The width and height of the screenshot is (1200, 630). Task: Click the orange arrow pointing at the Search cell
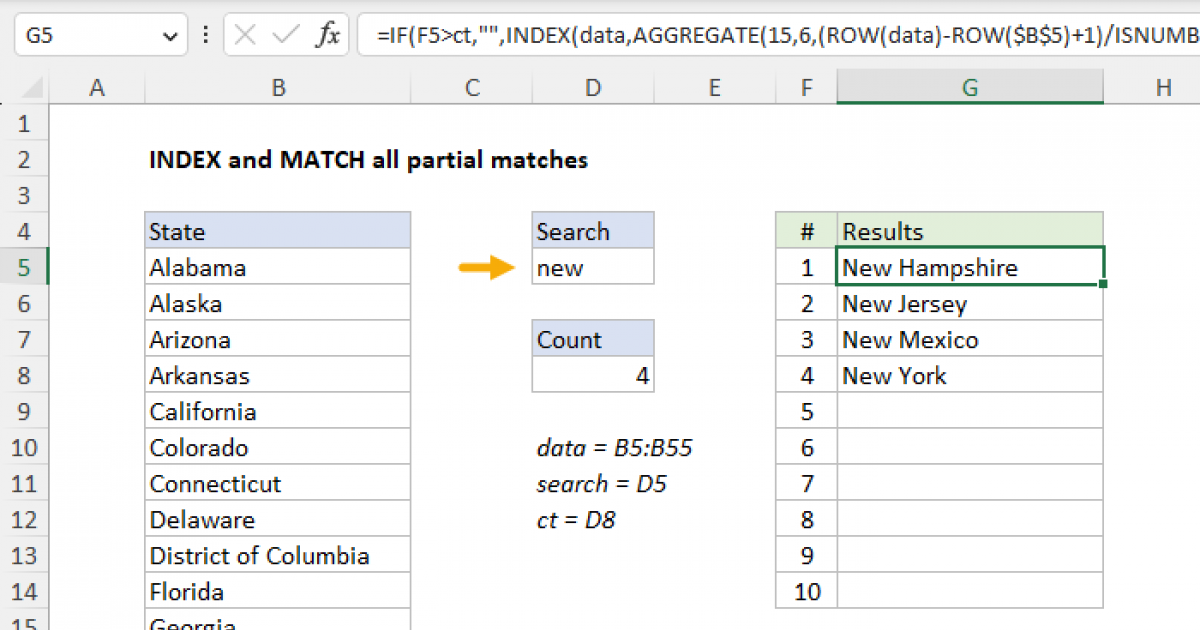(x=486, y=268)
